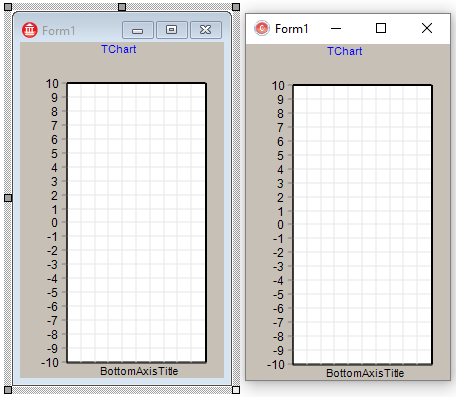Maximize the left designer Form1
The image size is (456, 397).
pos(172,30)
